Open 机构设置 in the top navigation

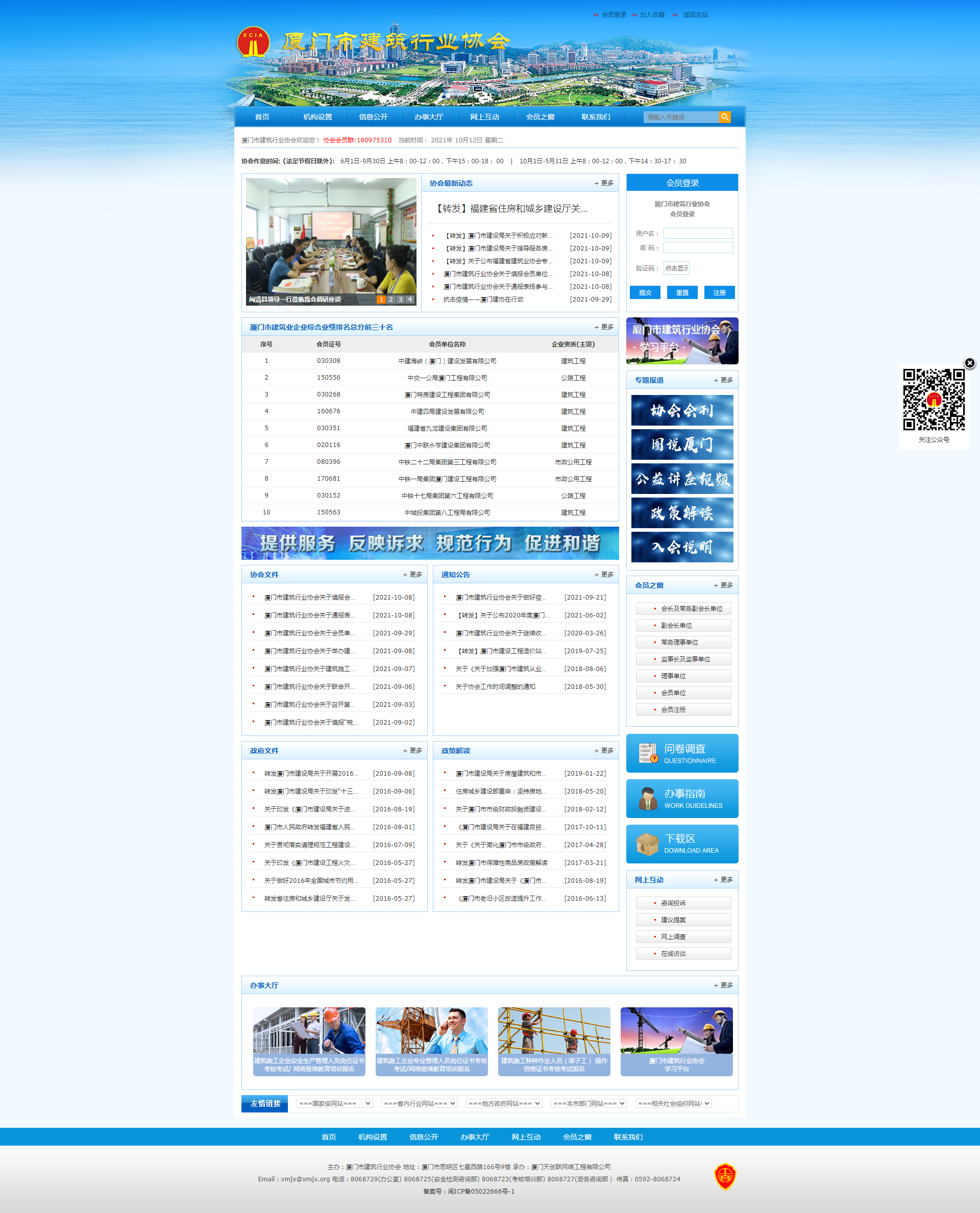click(x=318, y=117)
